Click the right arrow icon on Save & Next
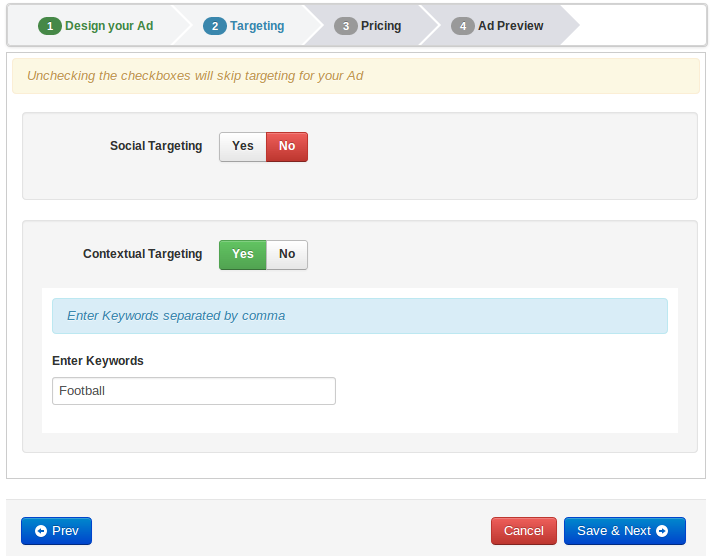 (662, 531)
